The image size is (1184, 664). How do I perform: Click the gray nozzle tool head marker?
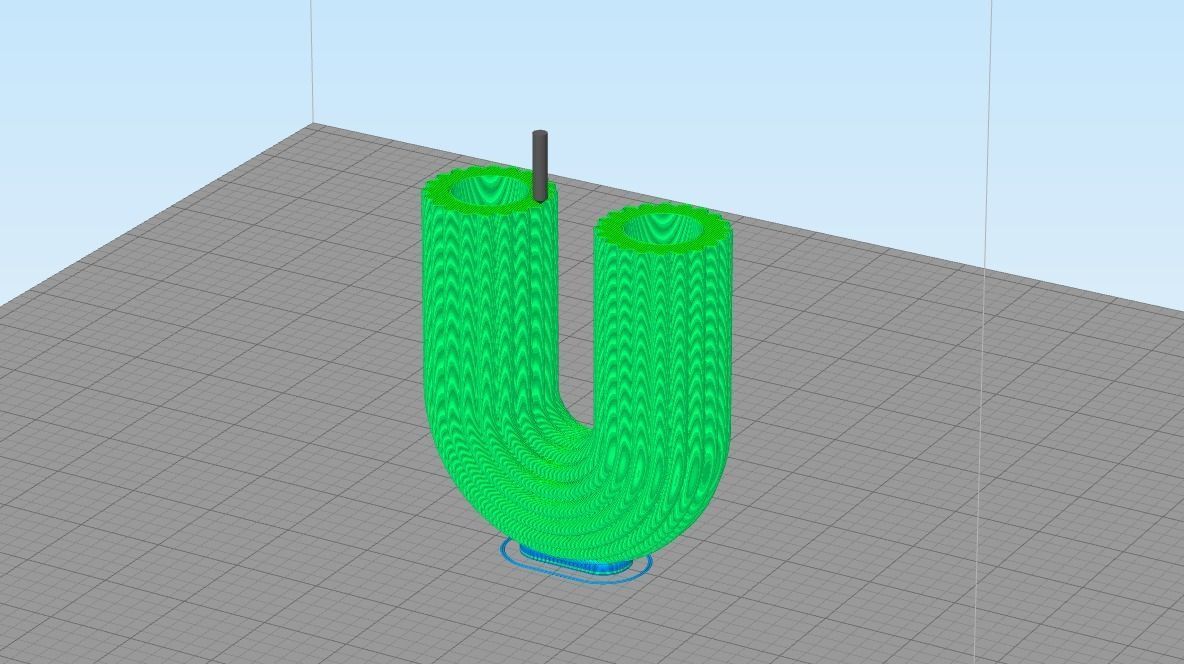coord(539,166)
